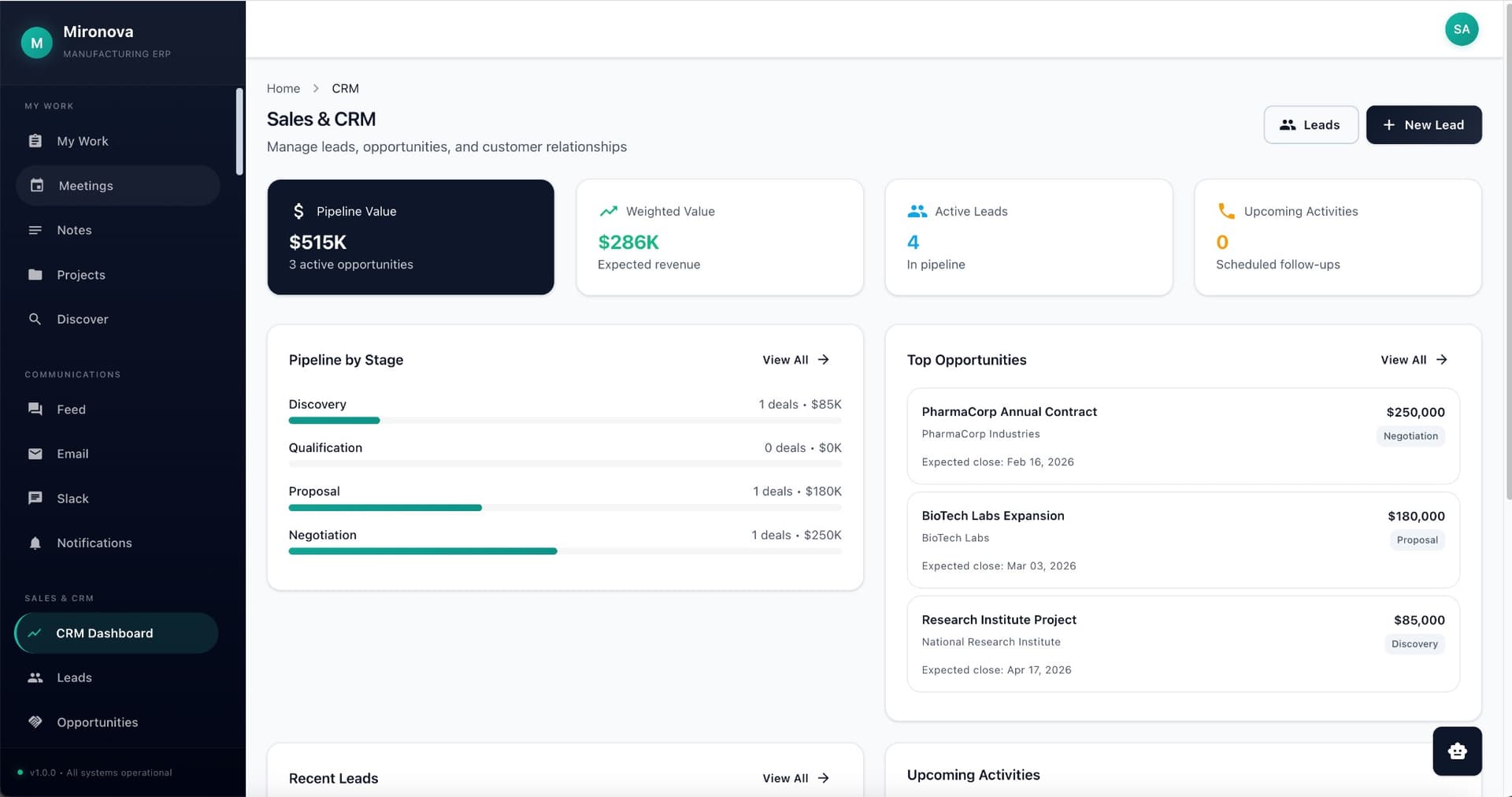Select the Meetings icon in the sidebar
Viewport: 1512px width, 797px height.
point(36,185)
